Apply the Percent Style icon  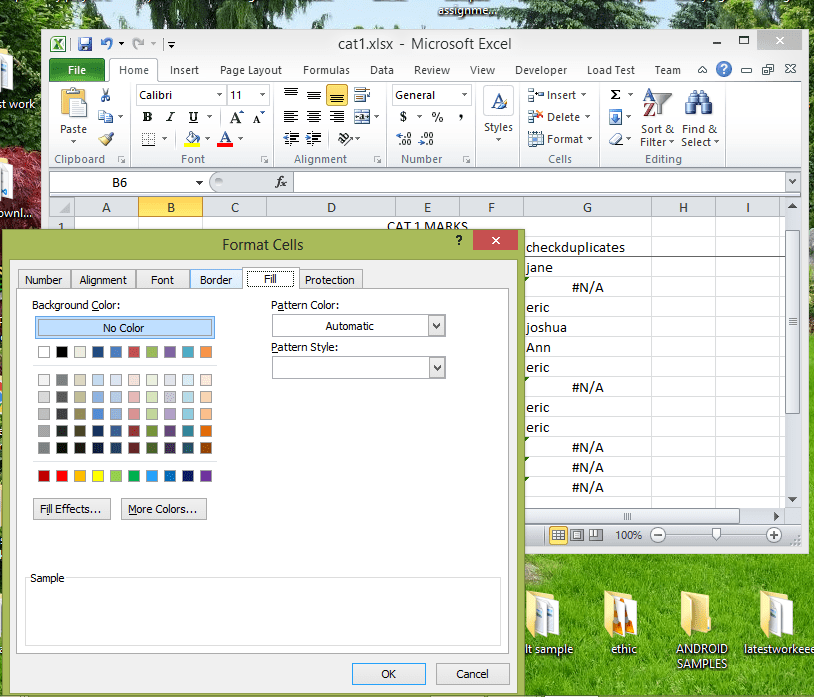[437, 117]
